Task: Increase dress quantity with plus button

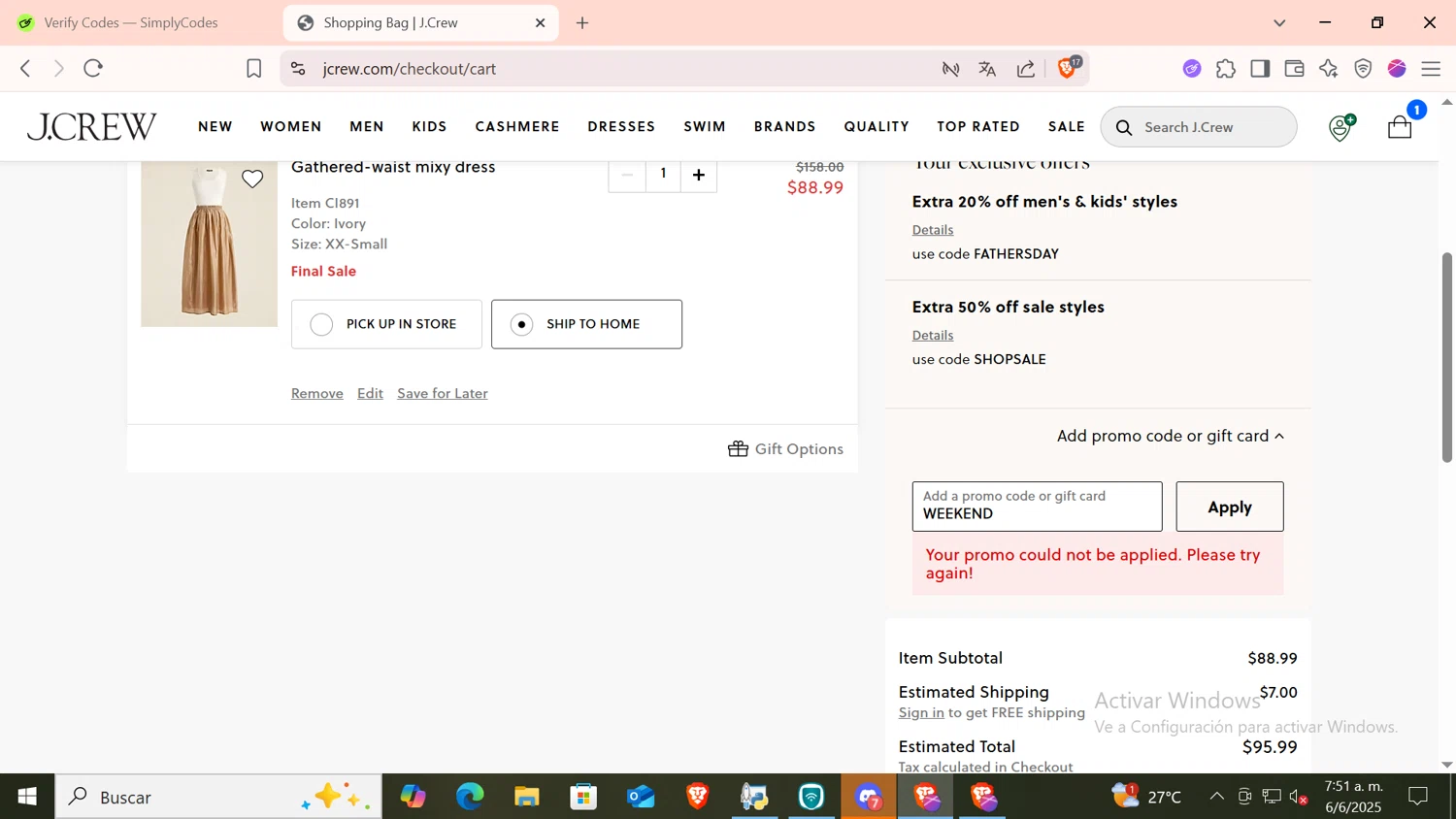Action: coord(699,175)
